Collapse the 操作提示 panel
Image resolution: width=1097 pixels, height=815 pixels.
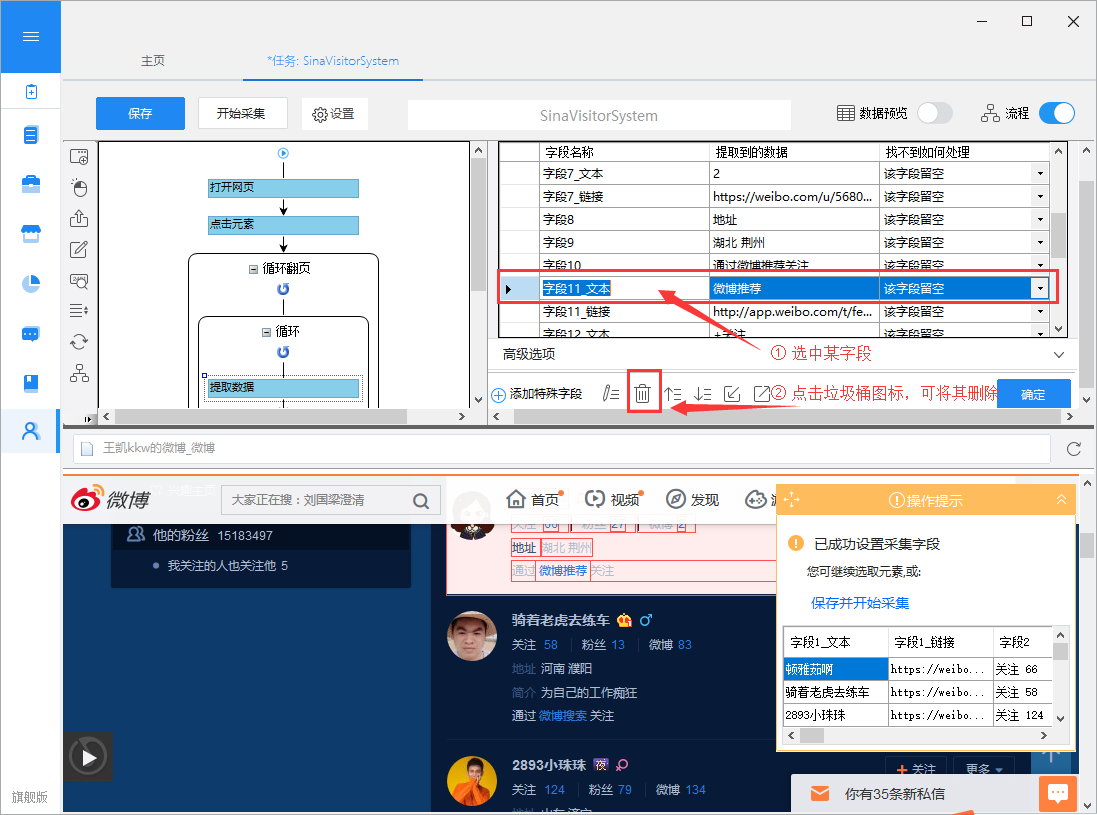point(1061,499)
